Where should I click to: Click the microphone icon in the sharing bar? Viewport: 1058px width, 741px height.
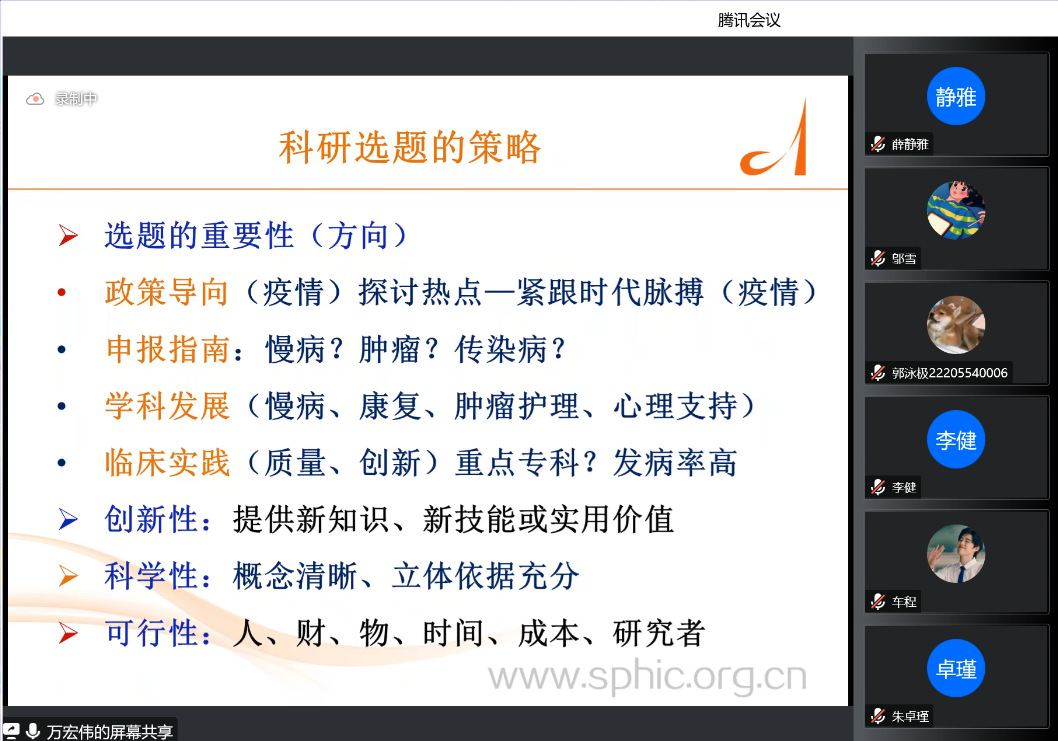point(33,731)
